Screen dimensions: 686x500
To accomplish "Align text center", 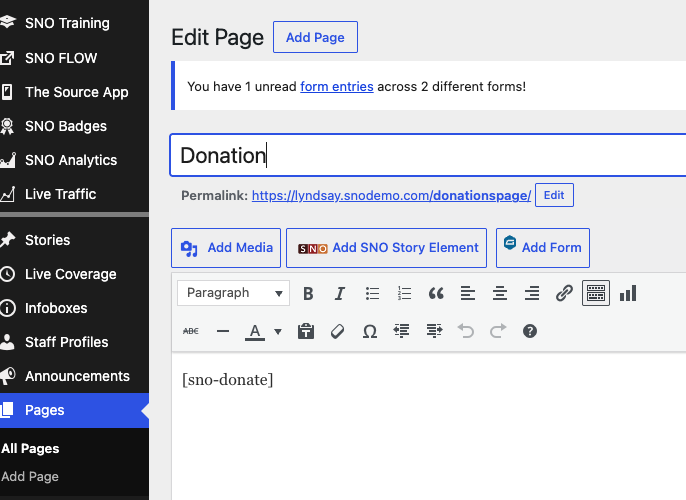I will 500,293.
